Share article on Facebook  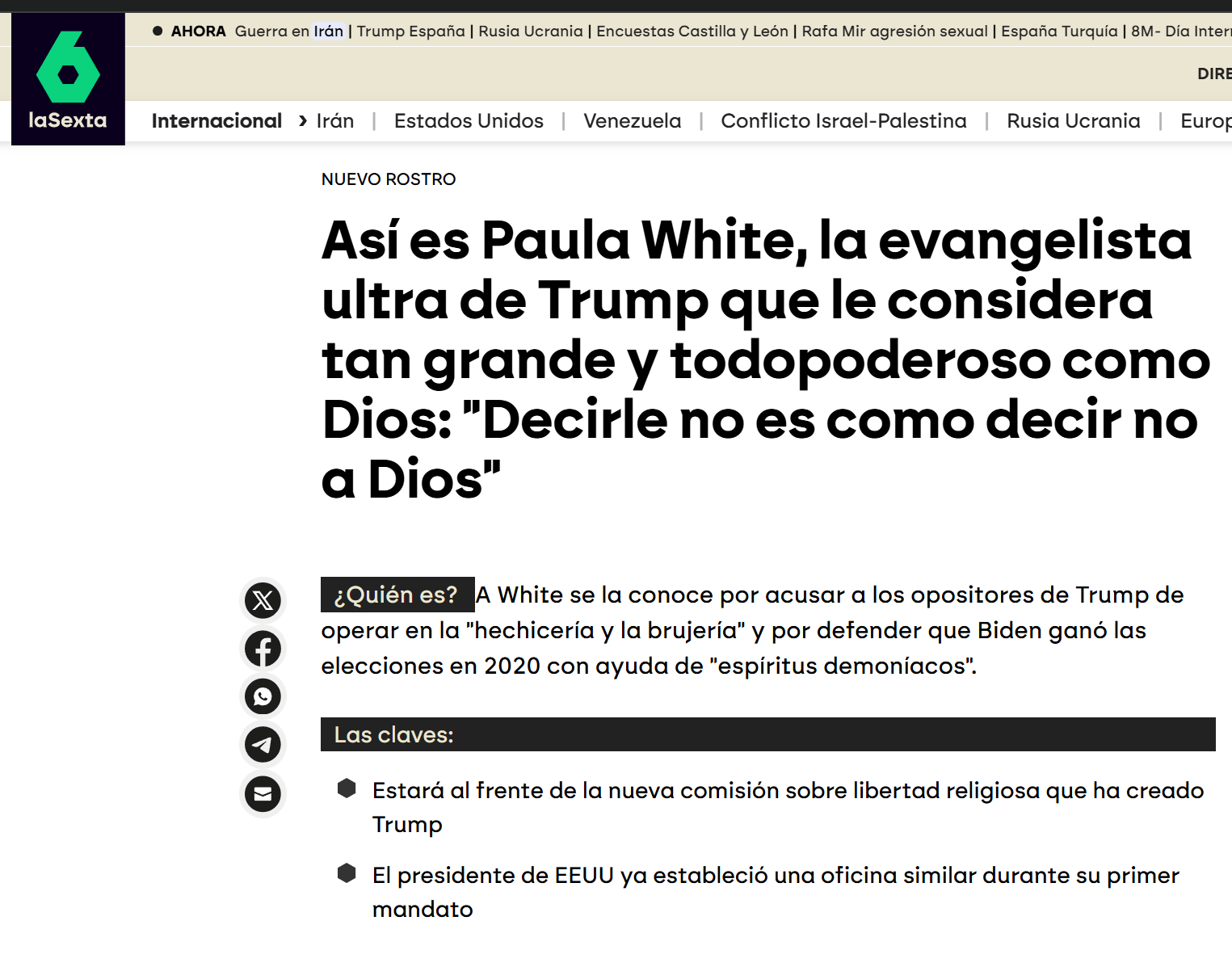tap(263, 649)
